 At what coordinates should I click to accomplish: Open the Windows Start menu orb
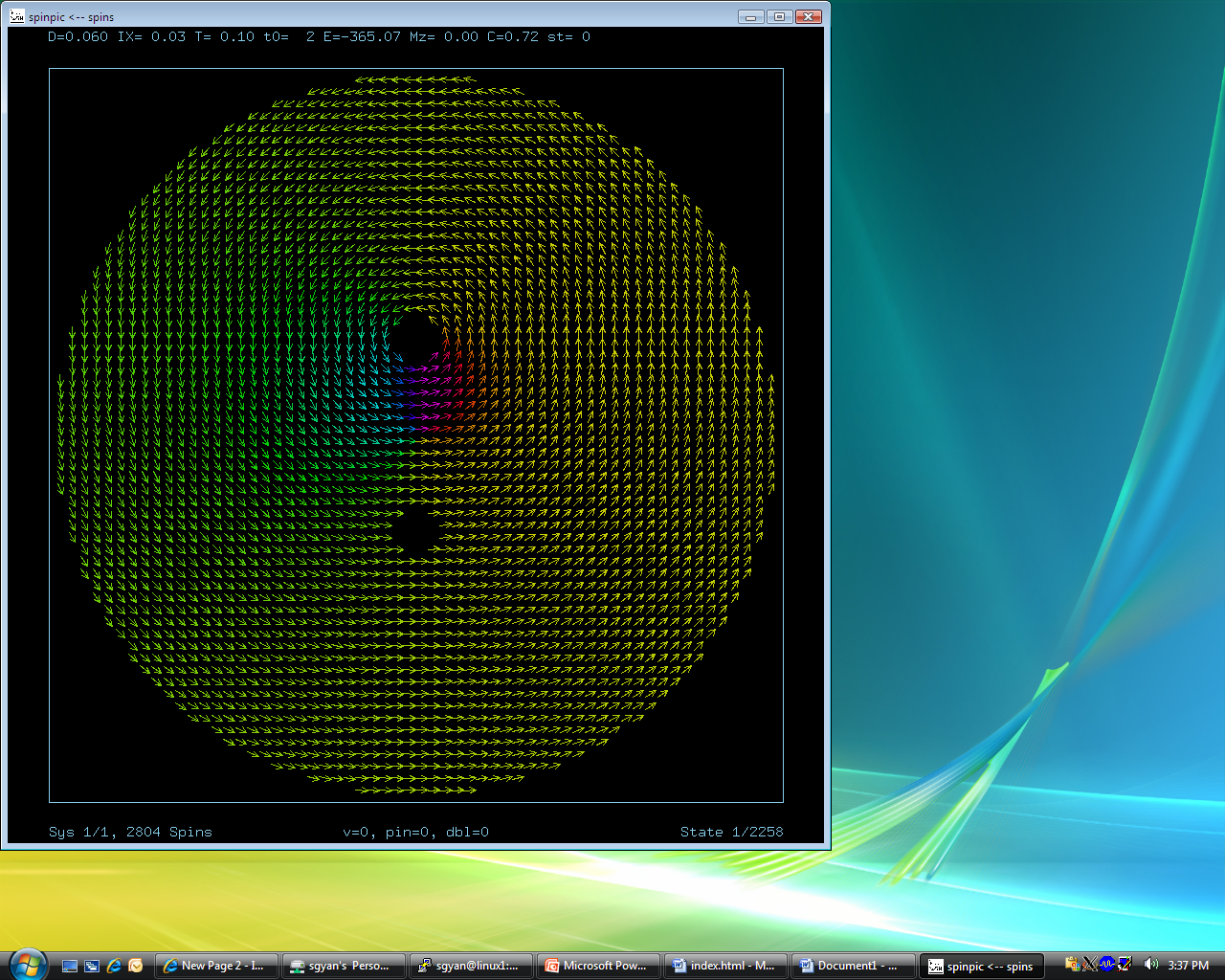(27, 965)
